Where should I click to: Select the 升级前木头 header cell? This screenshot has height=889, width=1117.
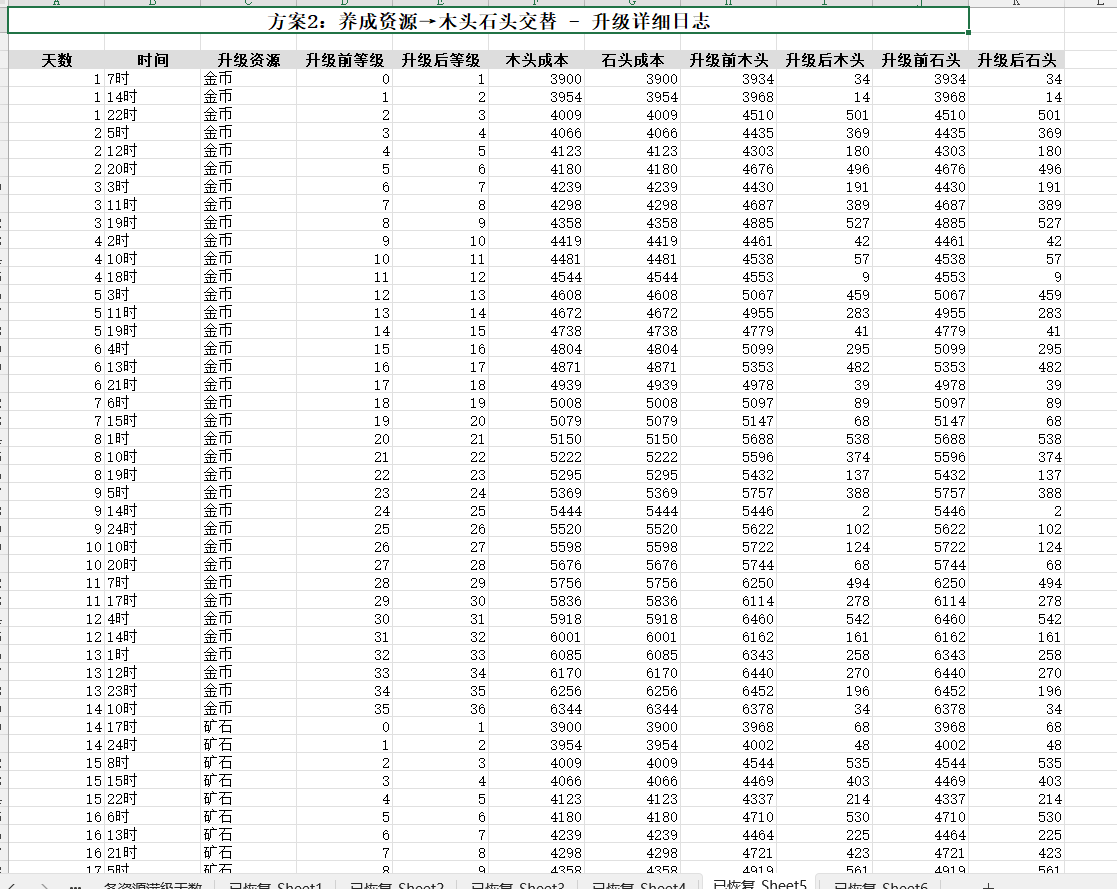point(729,61)
